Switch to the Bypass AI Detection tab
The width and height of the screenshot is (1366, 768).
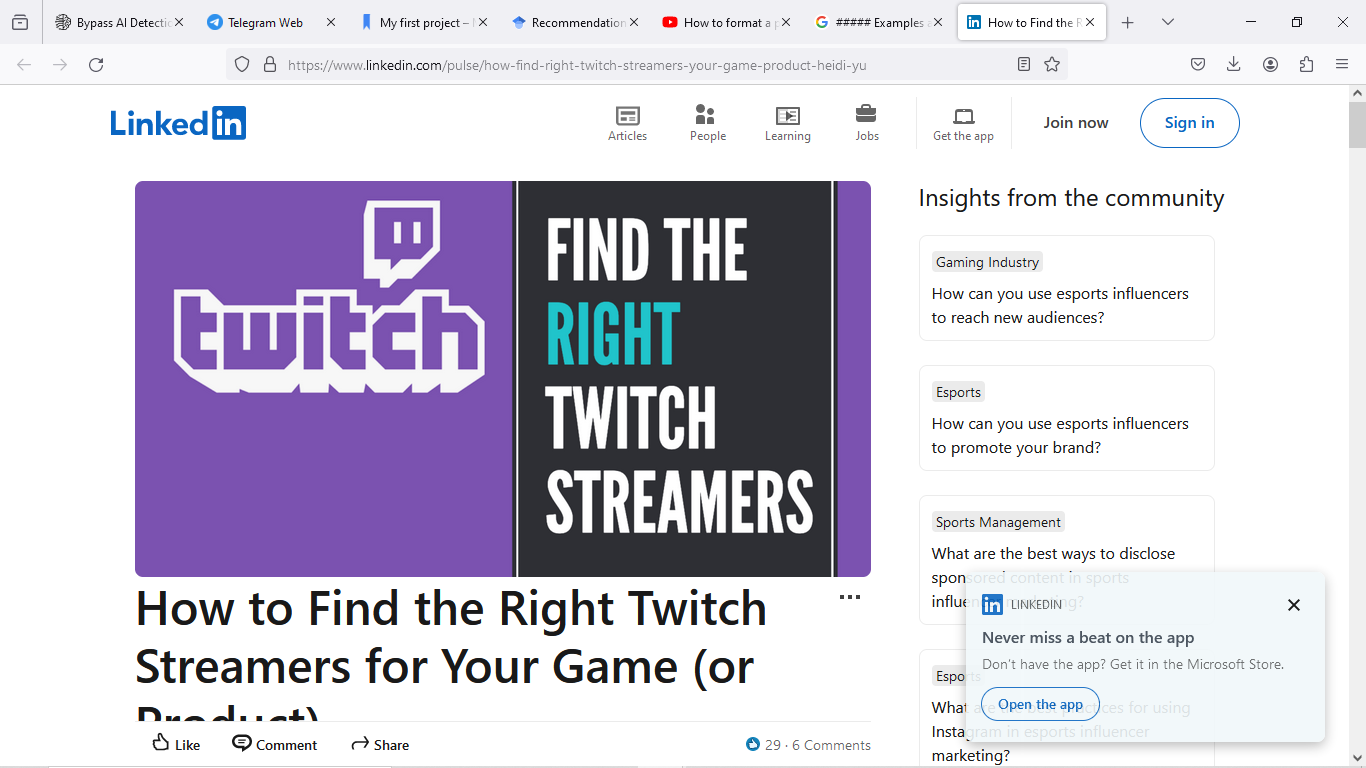(115, 21)
